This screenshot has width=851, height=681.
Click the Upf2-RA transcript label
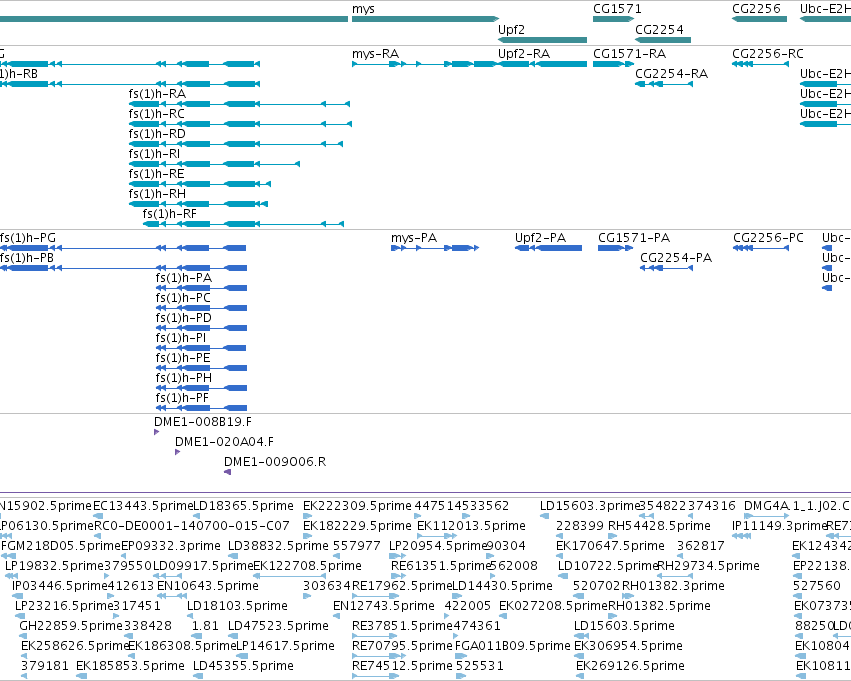coord(524,54)
